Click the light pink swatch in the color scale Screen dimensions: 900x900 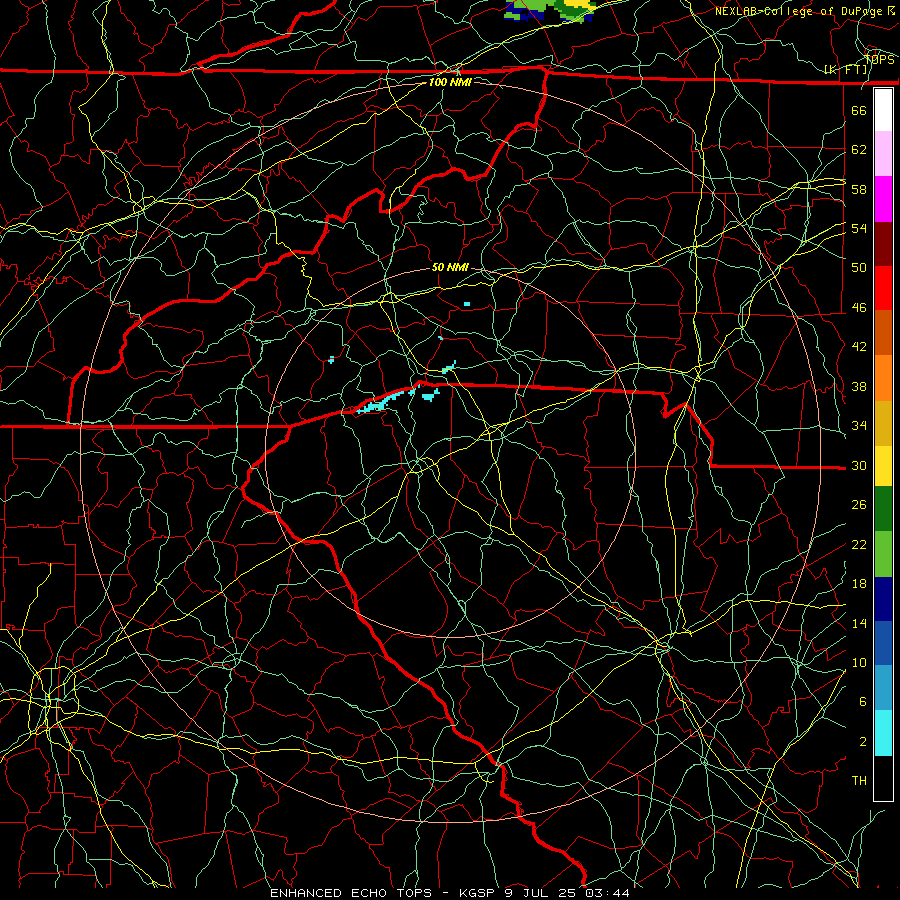point(883,154)
